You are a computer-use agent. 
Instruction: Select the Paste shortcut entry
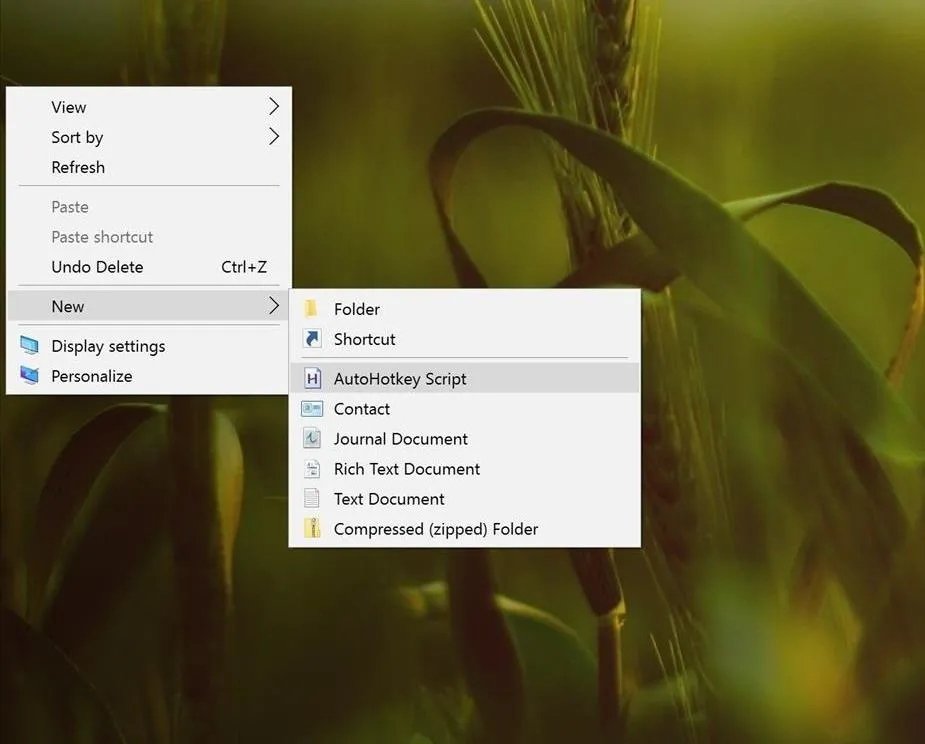click(149, 237)
